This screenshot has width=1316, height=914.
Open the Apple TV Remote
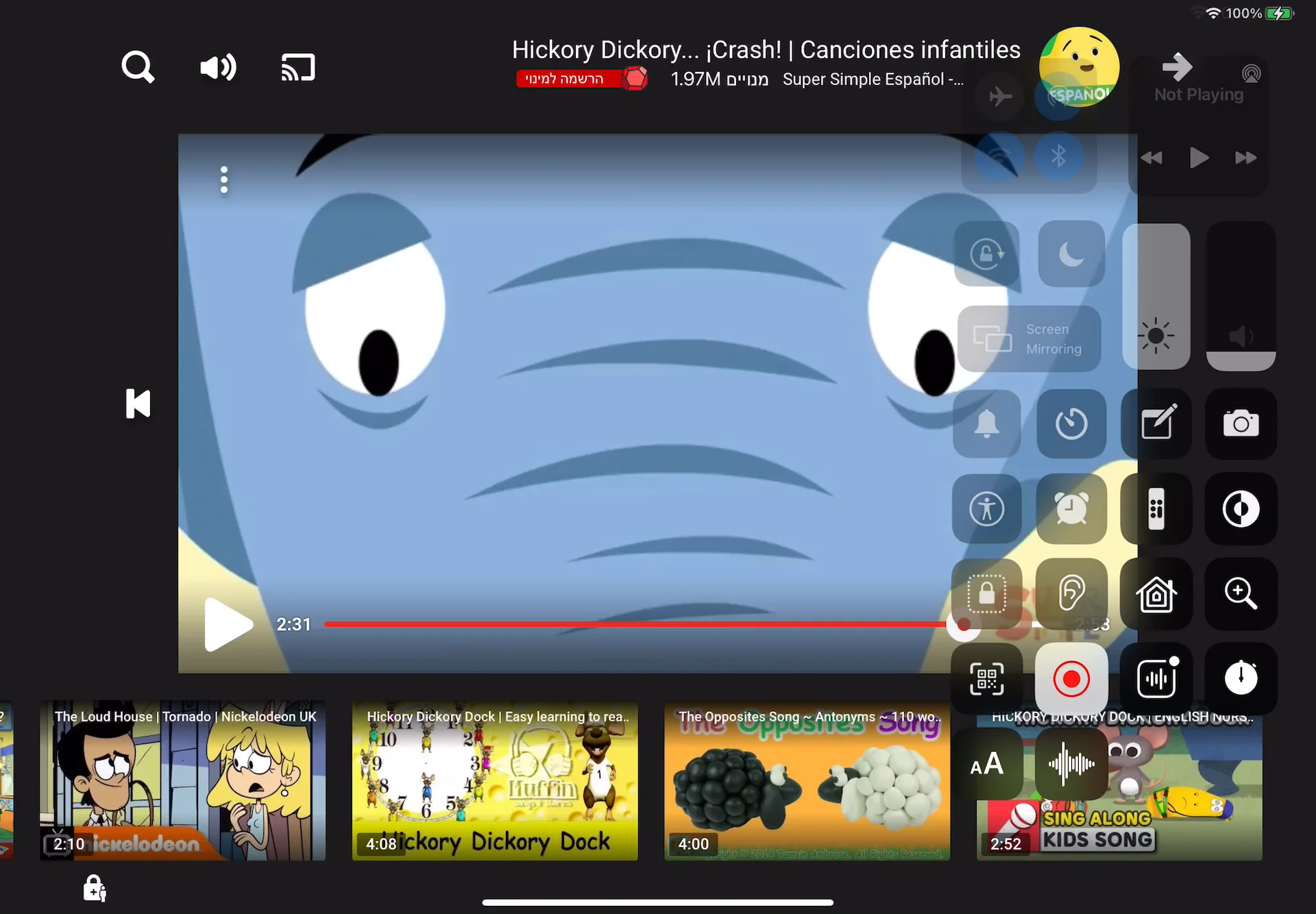(1156, 509)
